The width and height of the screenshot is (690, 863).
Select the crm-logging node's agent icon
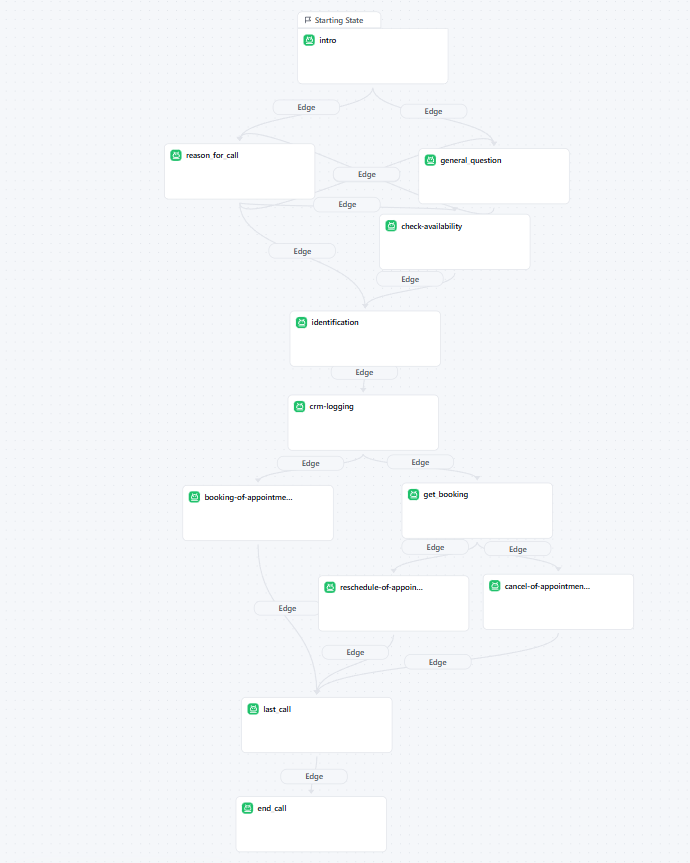click(x=299, y=407)
